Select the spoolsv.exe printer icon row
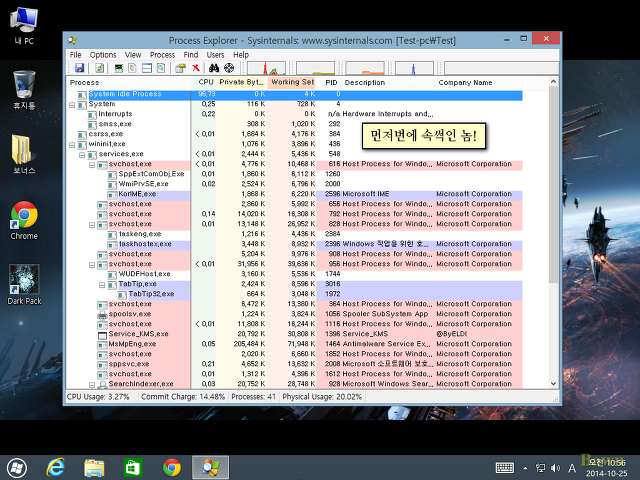This screenshot has height=480, width=640. (x=294, y=314)
